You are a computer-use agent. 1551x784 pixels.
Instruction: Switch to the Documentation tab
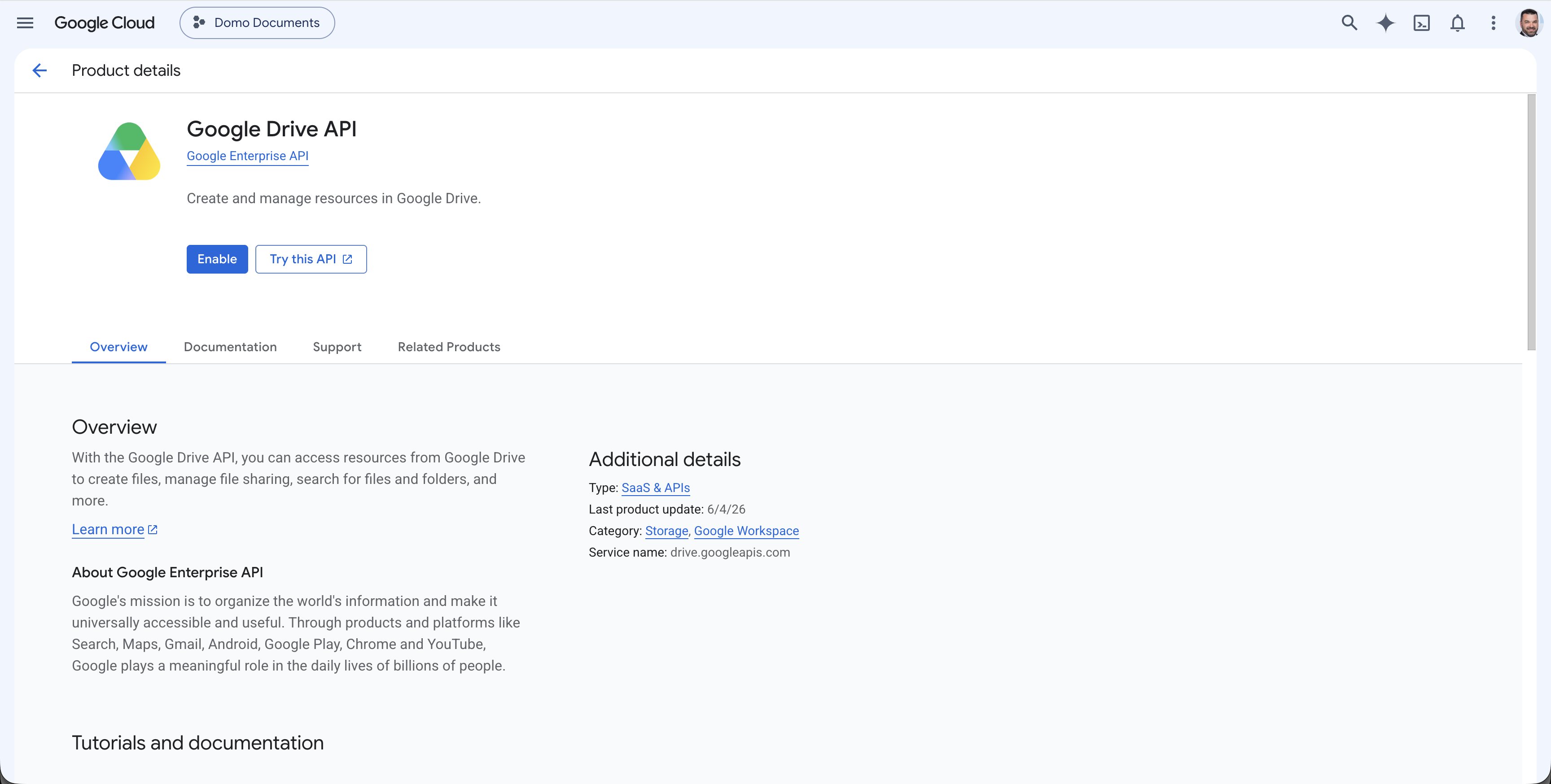tap(230, 347)
